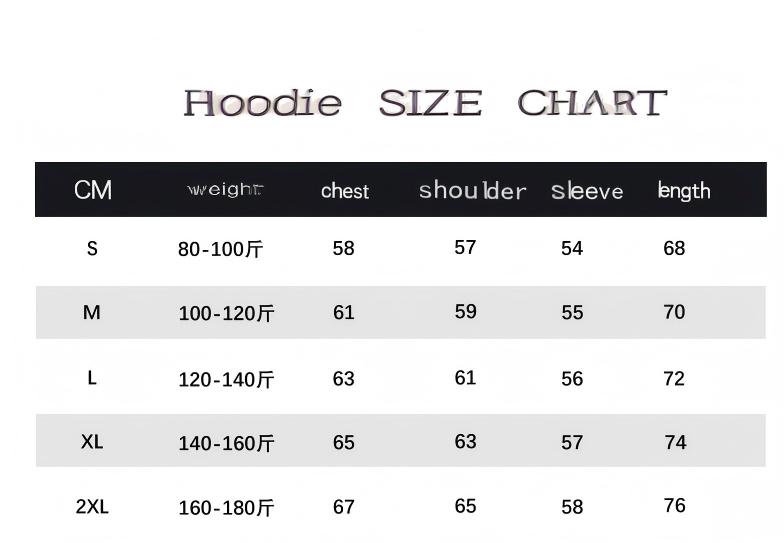The width and height of the screenshot is (784, 543).
Task: Select length value 74 for size XL
Action: coord(676,443)
